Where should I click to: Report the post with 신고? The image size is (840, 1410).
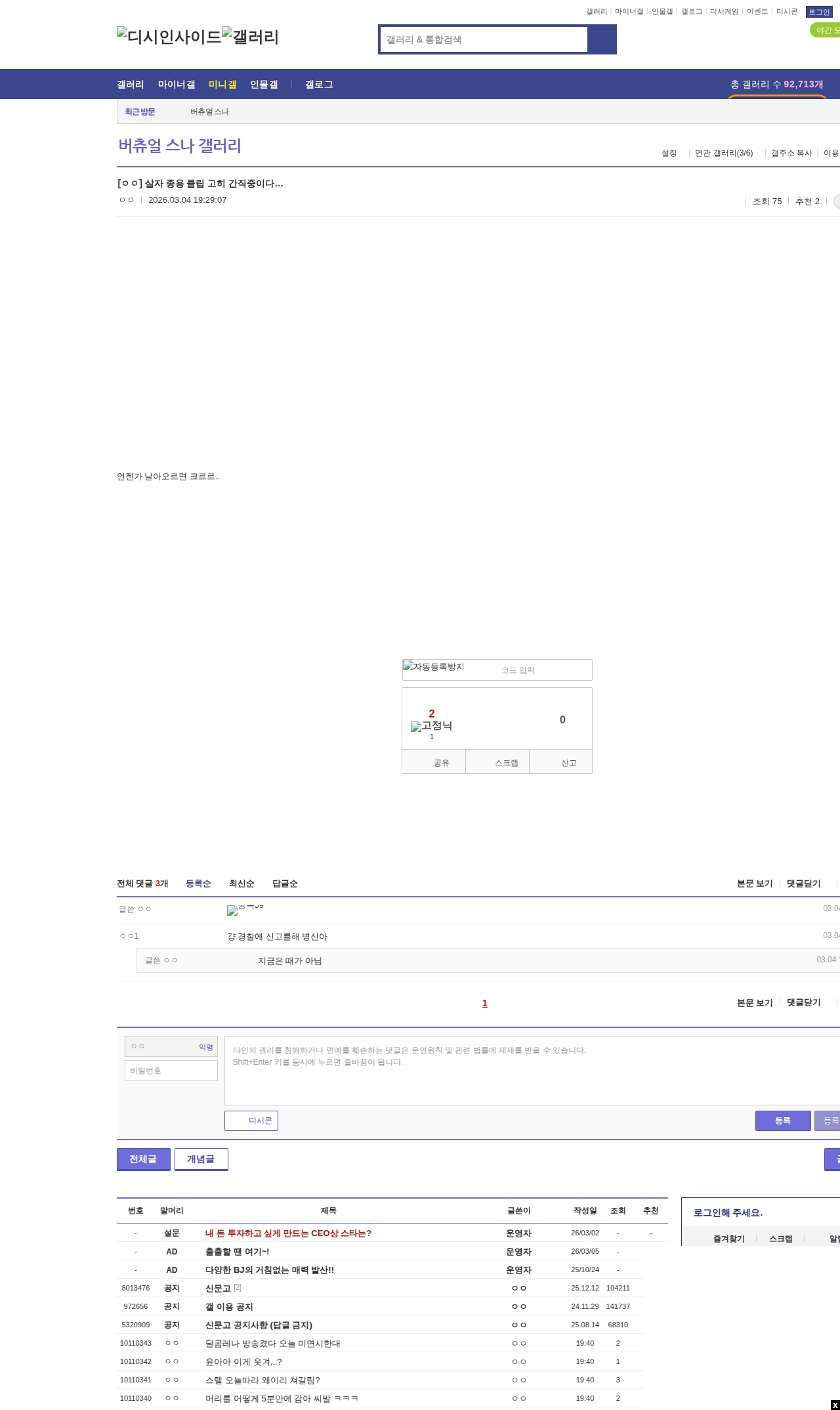[x=561, y=763]
